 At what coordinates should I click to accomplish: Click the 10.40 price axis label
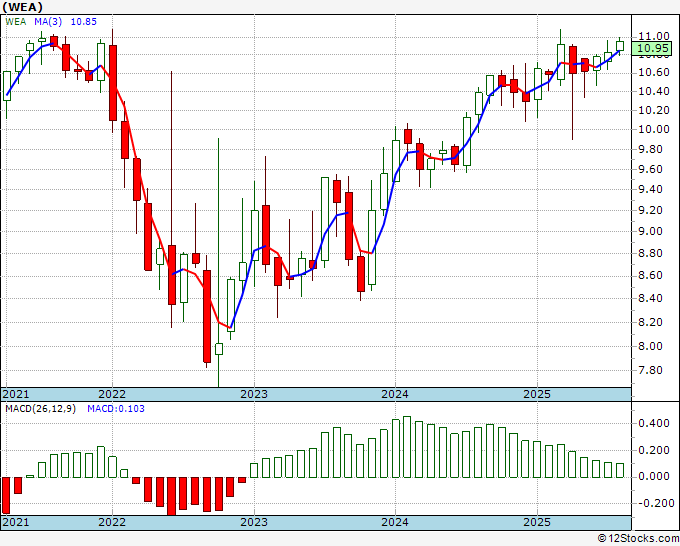point(654,92)
